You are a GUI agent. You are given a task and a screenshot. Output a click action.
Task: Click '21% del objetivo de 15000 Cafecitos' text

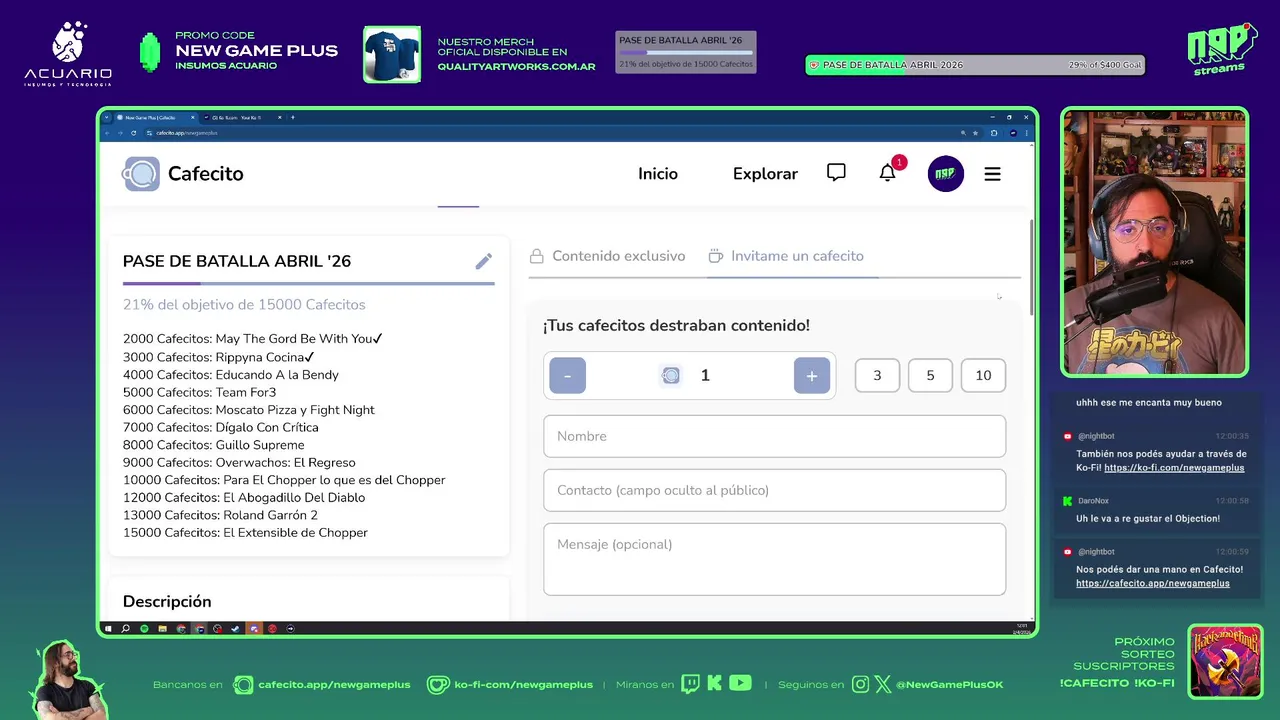coord(244,305)
